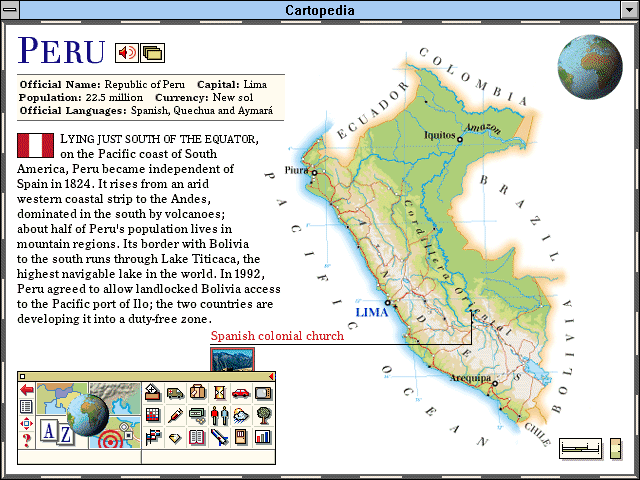Viewport: 640px width, 480px height.
Task: Select the door with barred window icon
Action: (x=241, y=438)
